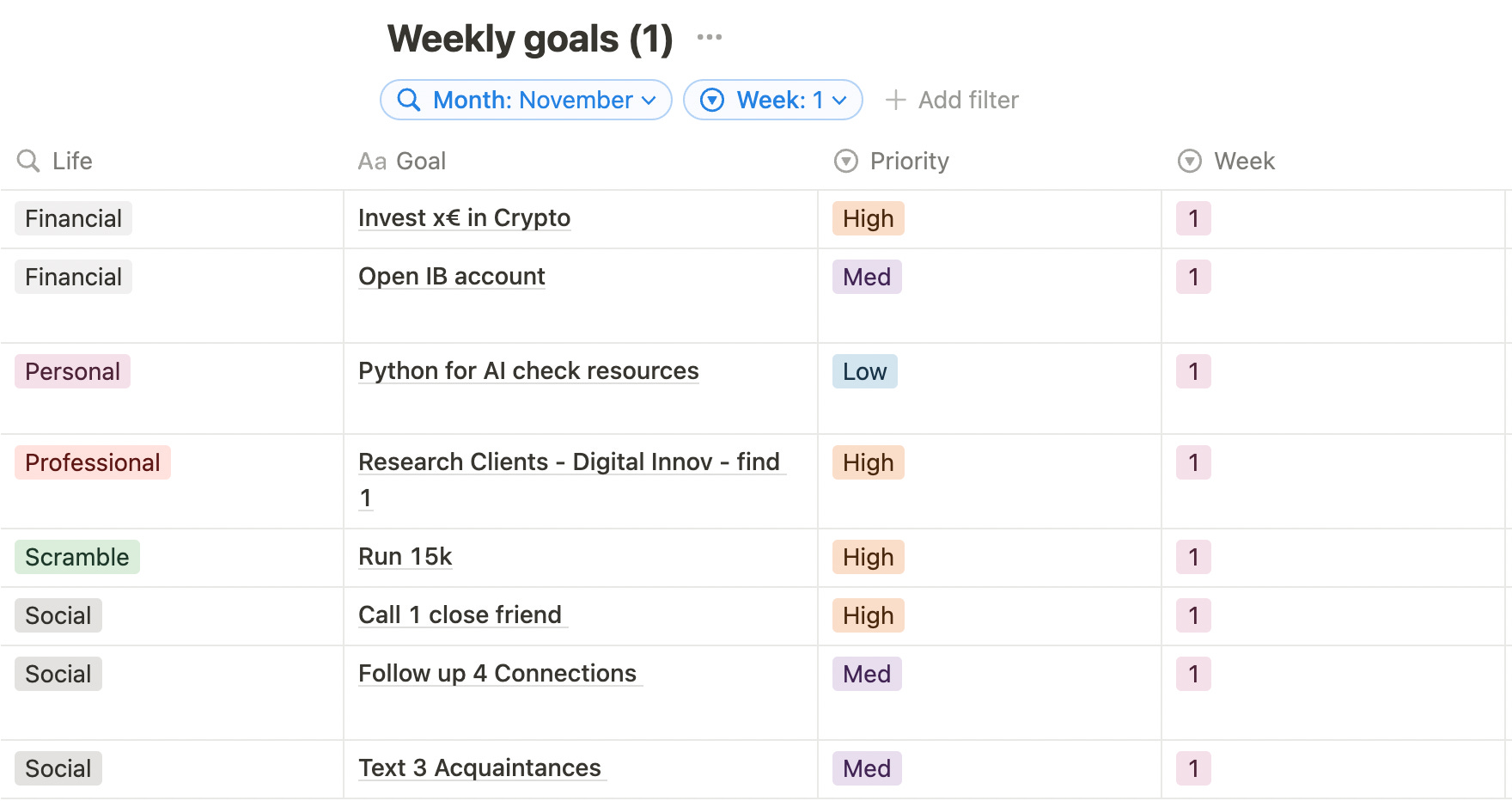Open the Call 1 close friend goal

[460, 615]
